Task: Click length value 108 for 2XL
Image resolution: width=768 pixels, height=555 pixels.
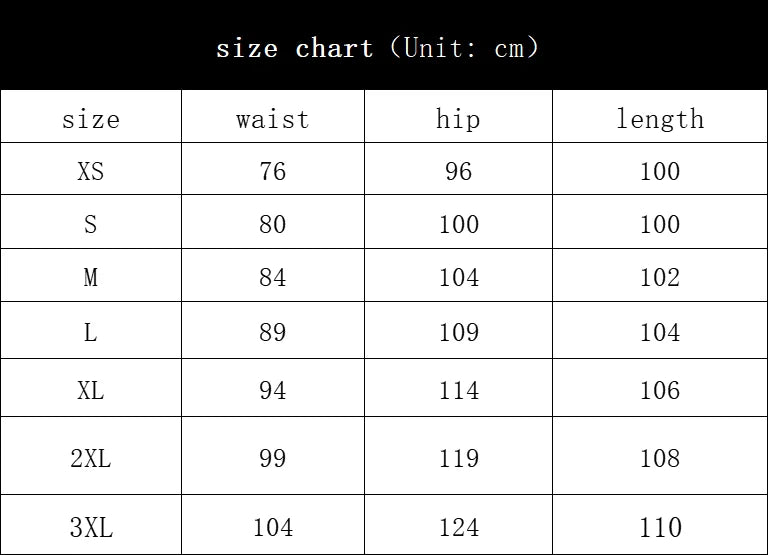Action: (x=659, y=458)
